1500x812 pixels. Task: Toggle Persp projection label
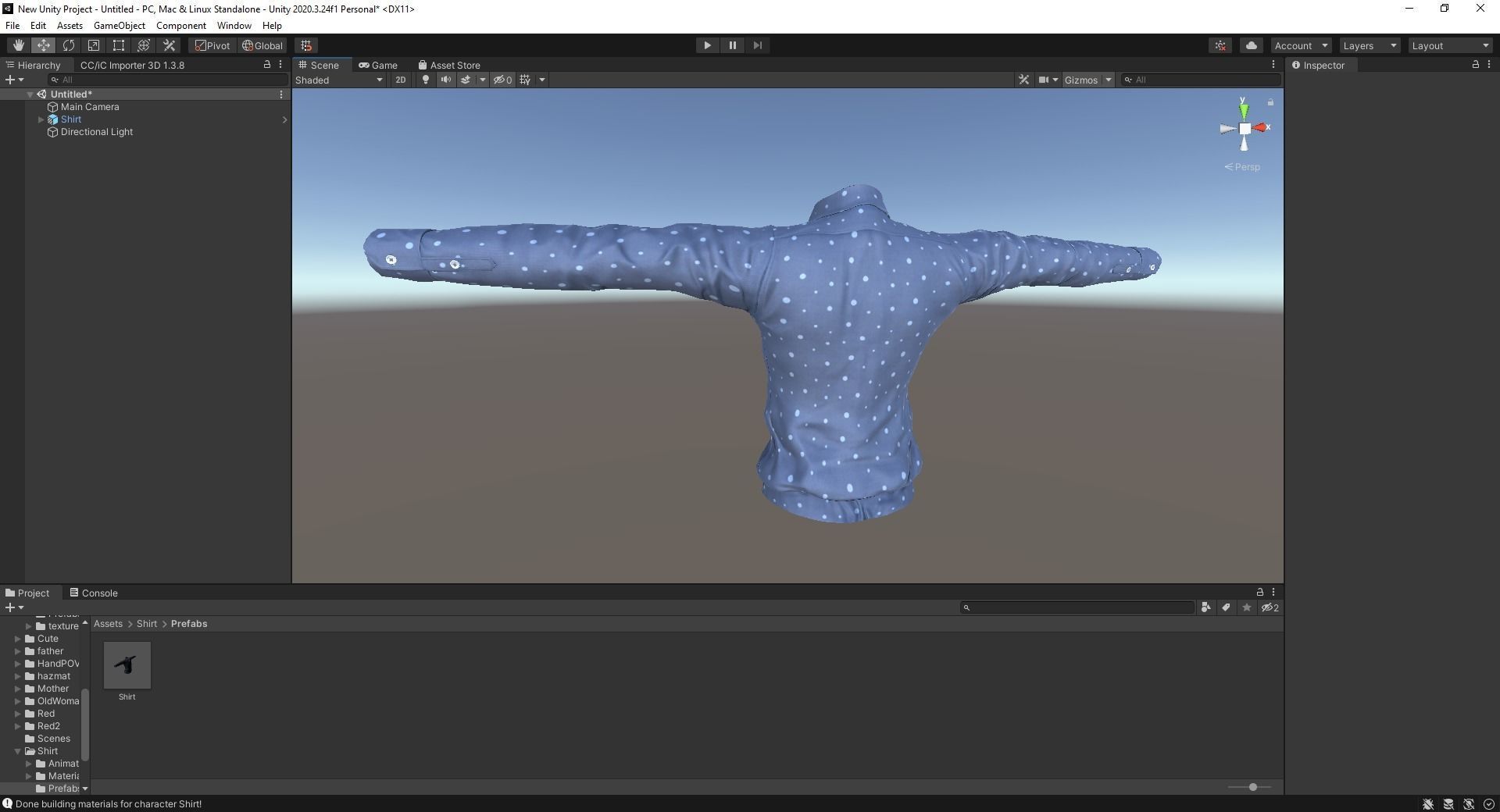[1242, 167]
